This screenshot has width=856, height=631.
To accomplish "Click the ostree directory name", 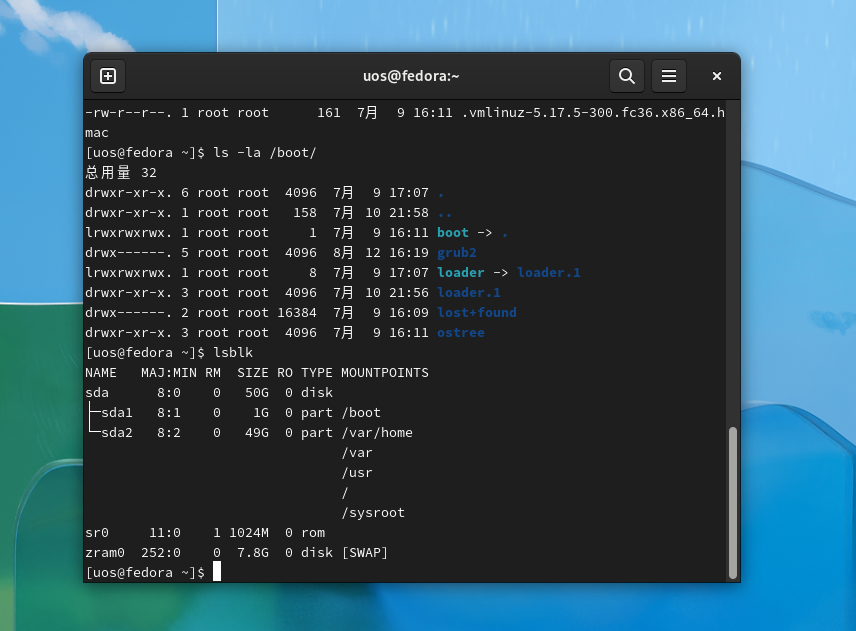I will coord(461,333).
